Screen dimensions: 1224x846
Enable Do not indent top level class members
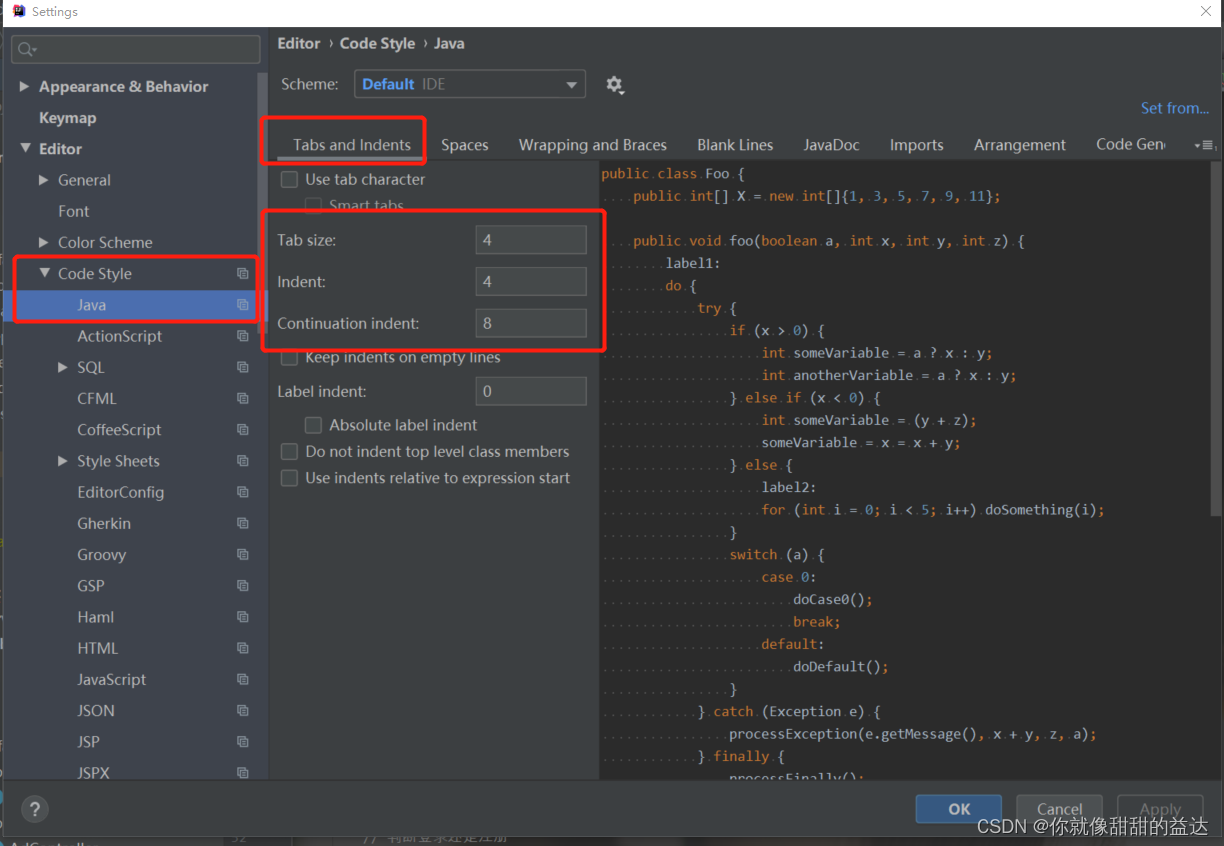[289, 452]
